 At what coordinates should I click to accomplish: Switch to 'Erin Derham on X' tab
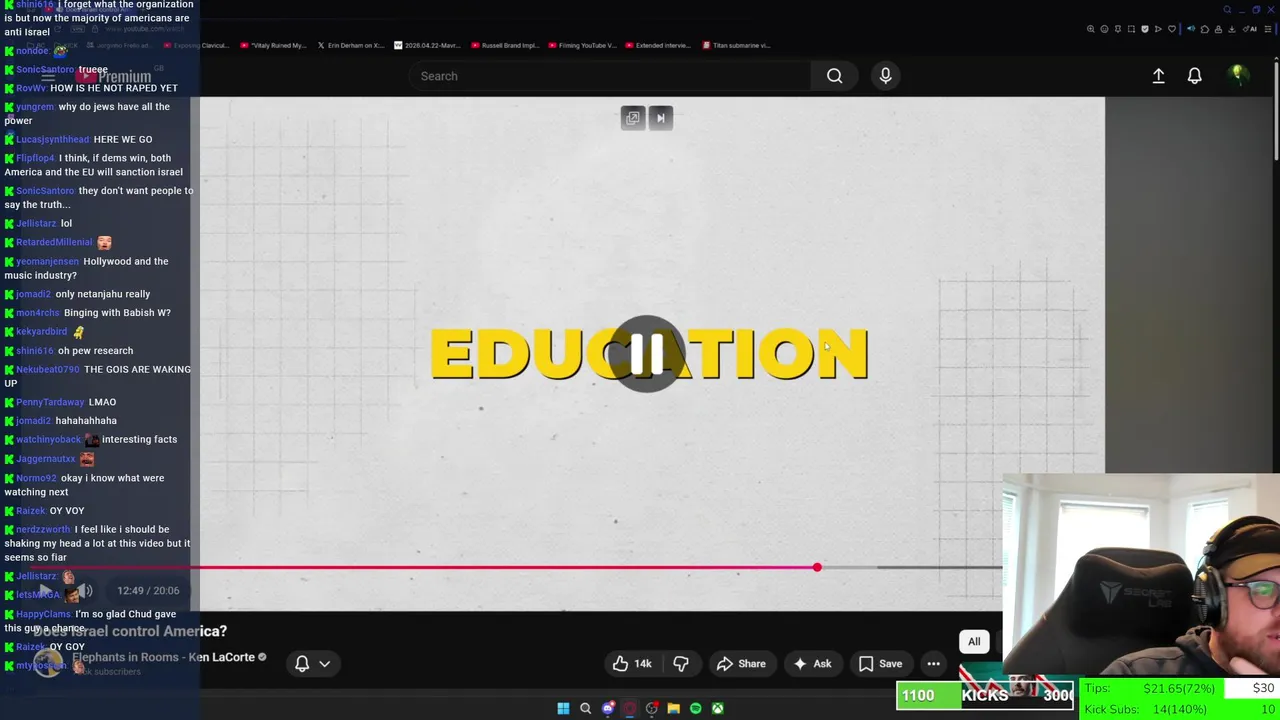click(350, 45)
